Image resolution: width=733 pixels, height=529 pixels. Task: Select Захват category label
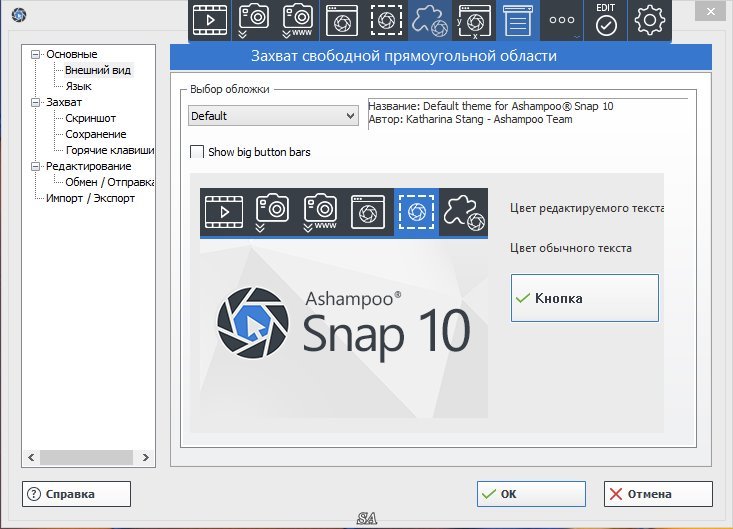click(64, 102)
